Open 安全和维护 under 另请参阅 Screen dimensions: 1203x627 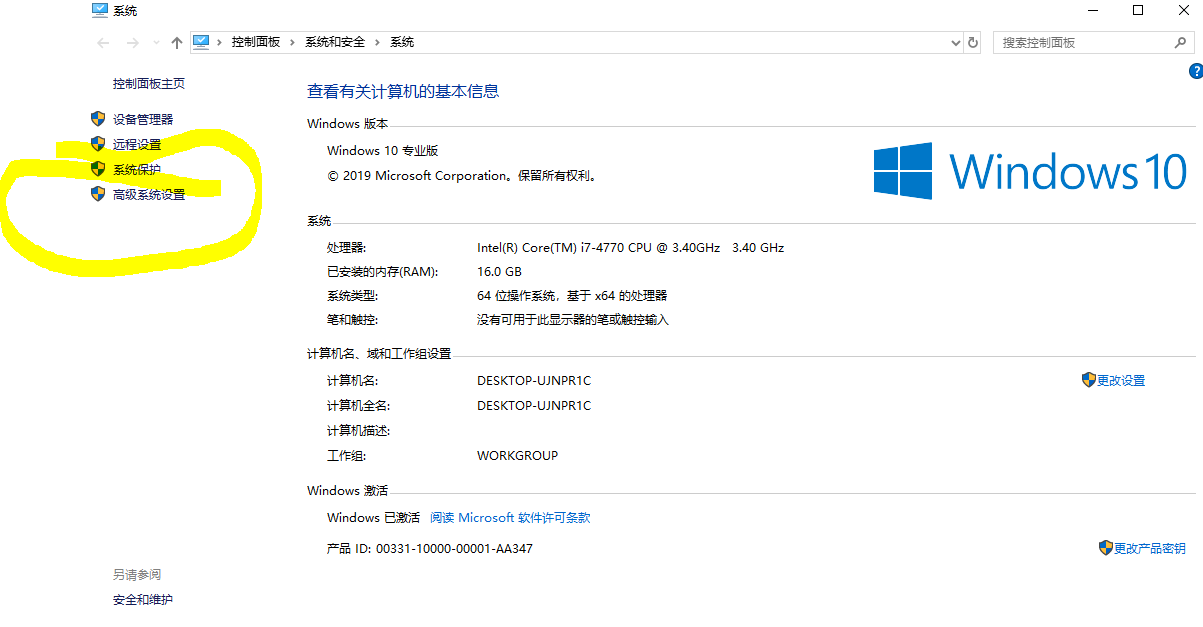(143, 600)
